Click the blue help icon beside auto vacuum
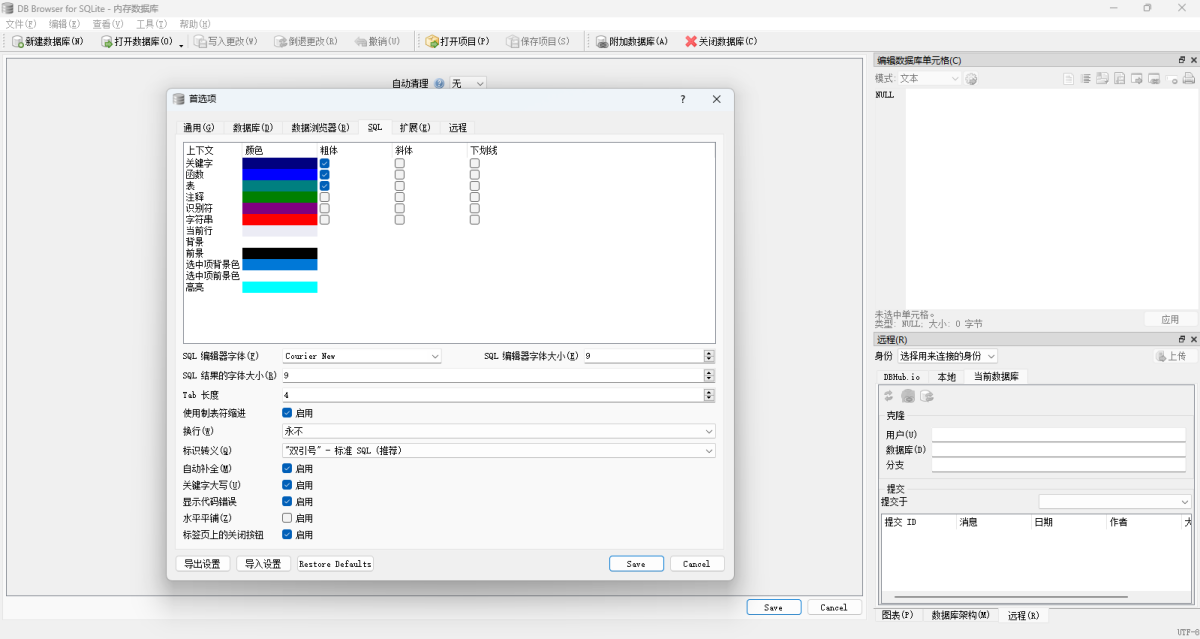Image resolution: width=1200 pixels, height=639 pixels. 439,84
